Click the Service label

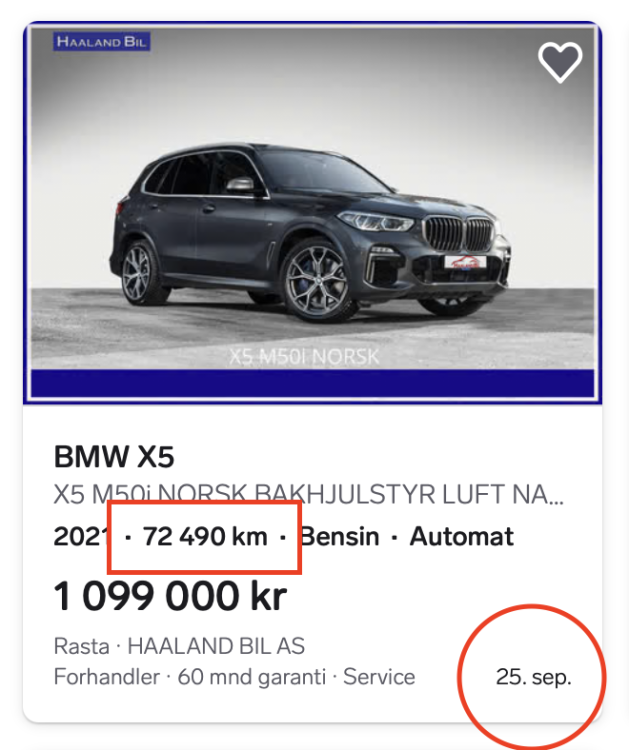pos(379,677)
